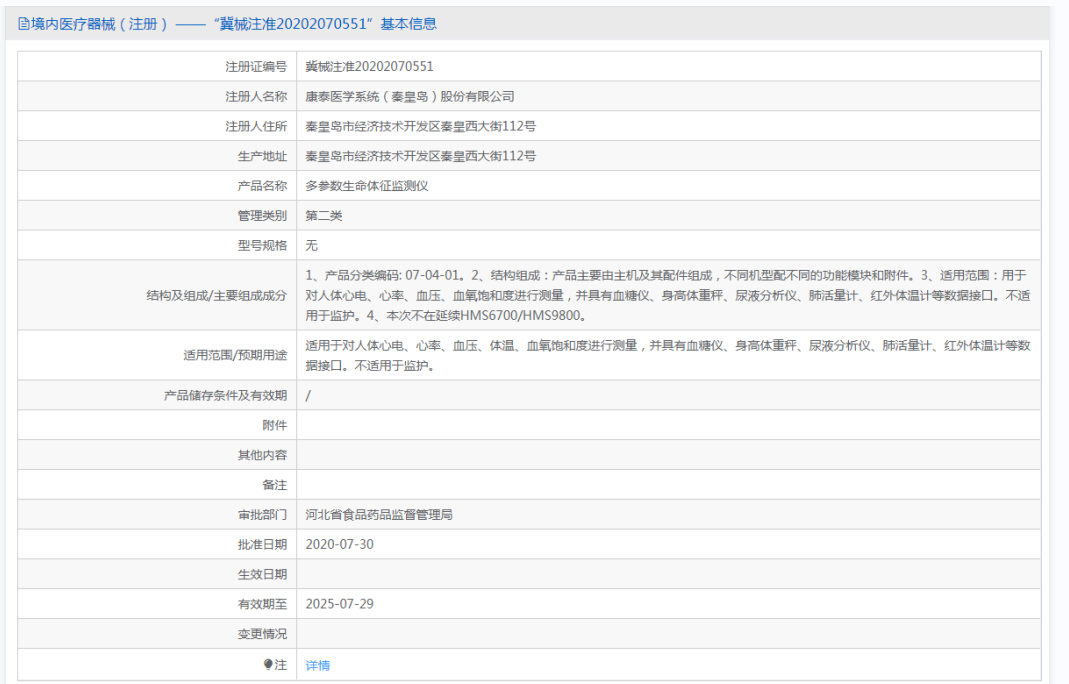This screenshot has width=1069, height=684.
Task: Click approval date 2020-07-30
Action: click(339, 544)
